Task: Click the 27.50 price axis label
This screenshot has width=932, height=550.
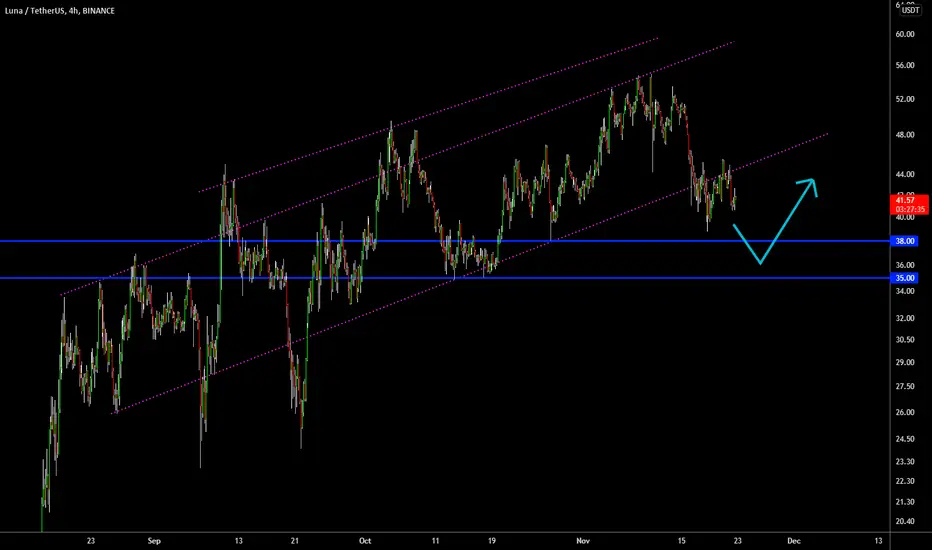Action: click(905, 386)
